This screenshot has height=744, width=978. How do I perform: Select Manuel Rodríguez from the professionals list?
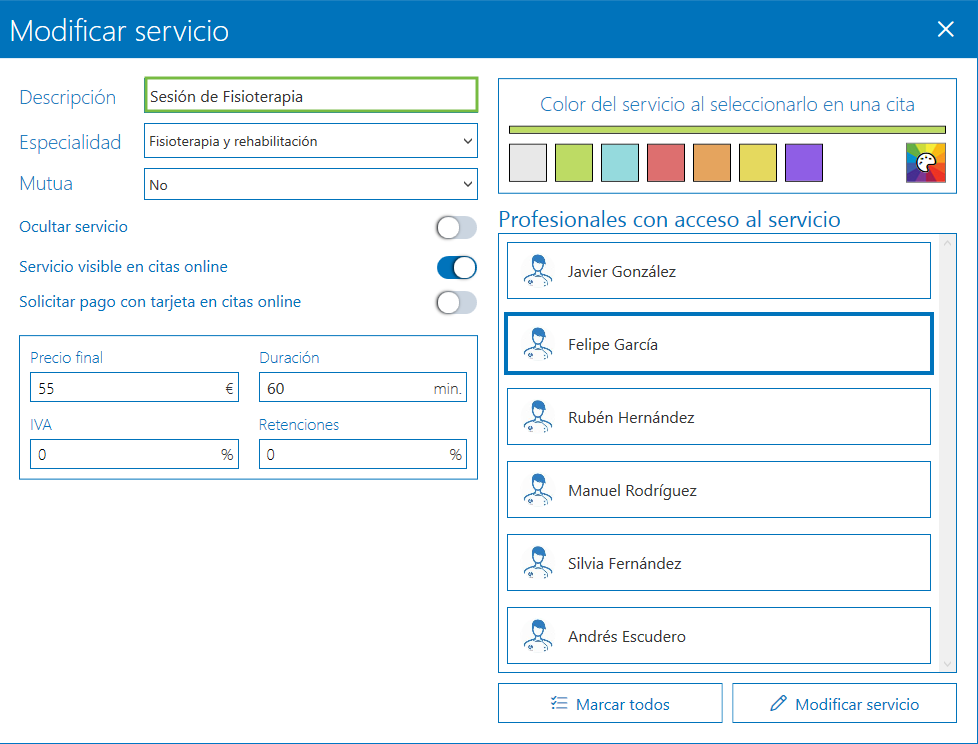718,489
